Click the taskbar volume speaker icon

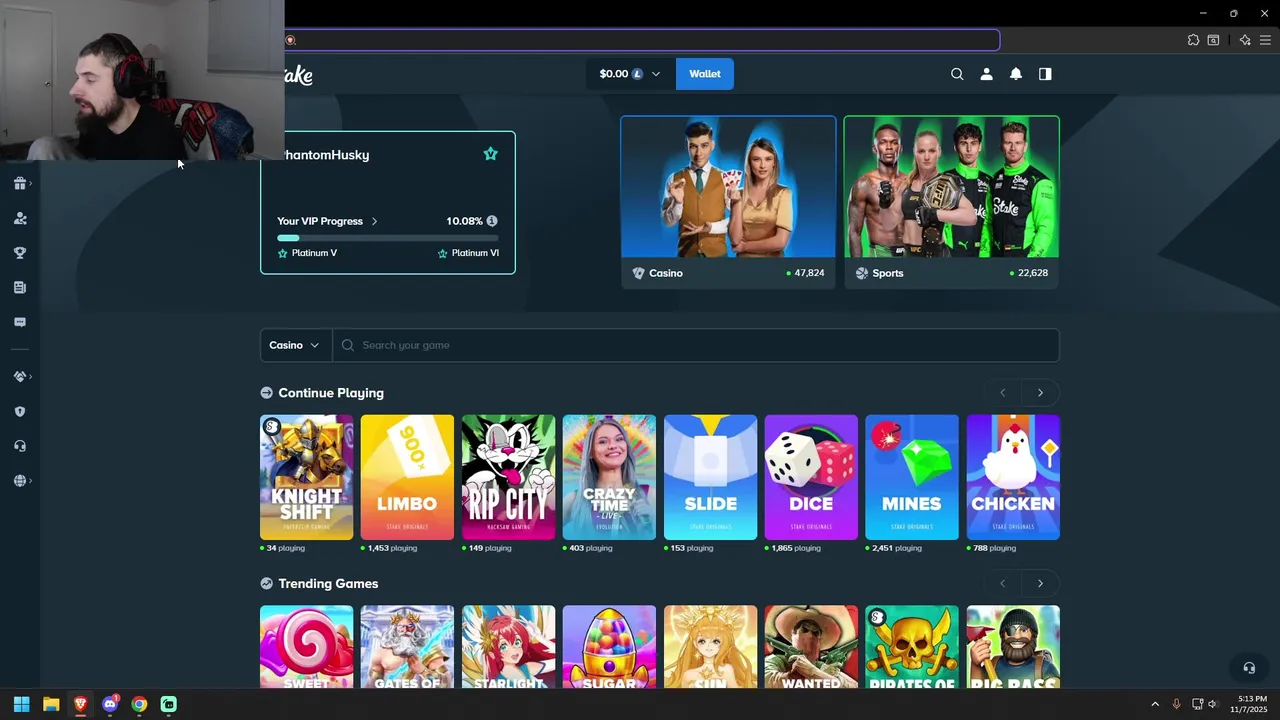click(1213, 704)
